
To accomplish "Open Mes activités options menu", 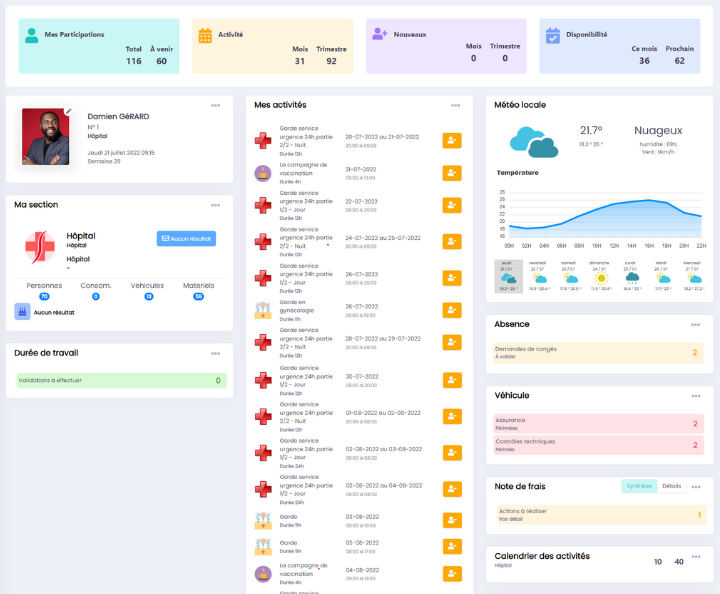I will click(x=456, y=106).
